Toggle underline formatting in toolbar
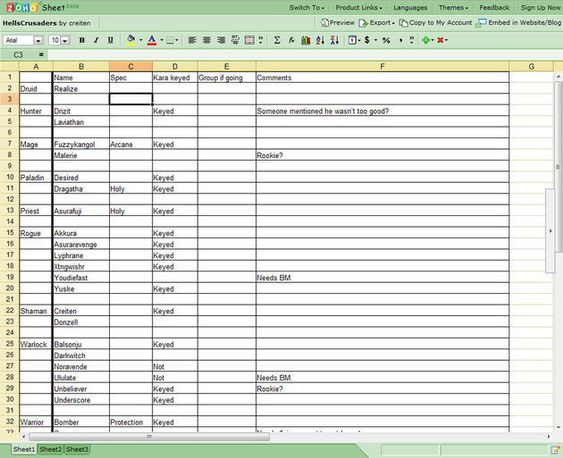 [x=111, y=40]
